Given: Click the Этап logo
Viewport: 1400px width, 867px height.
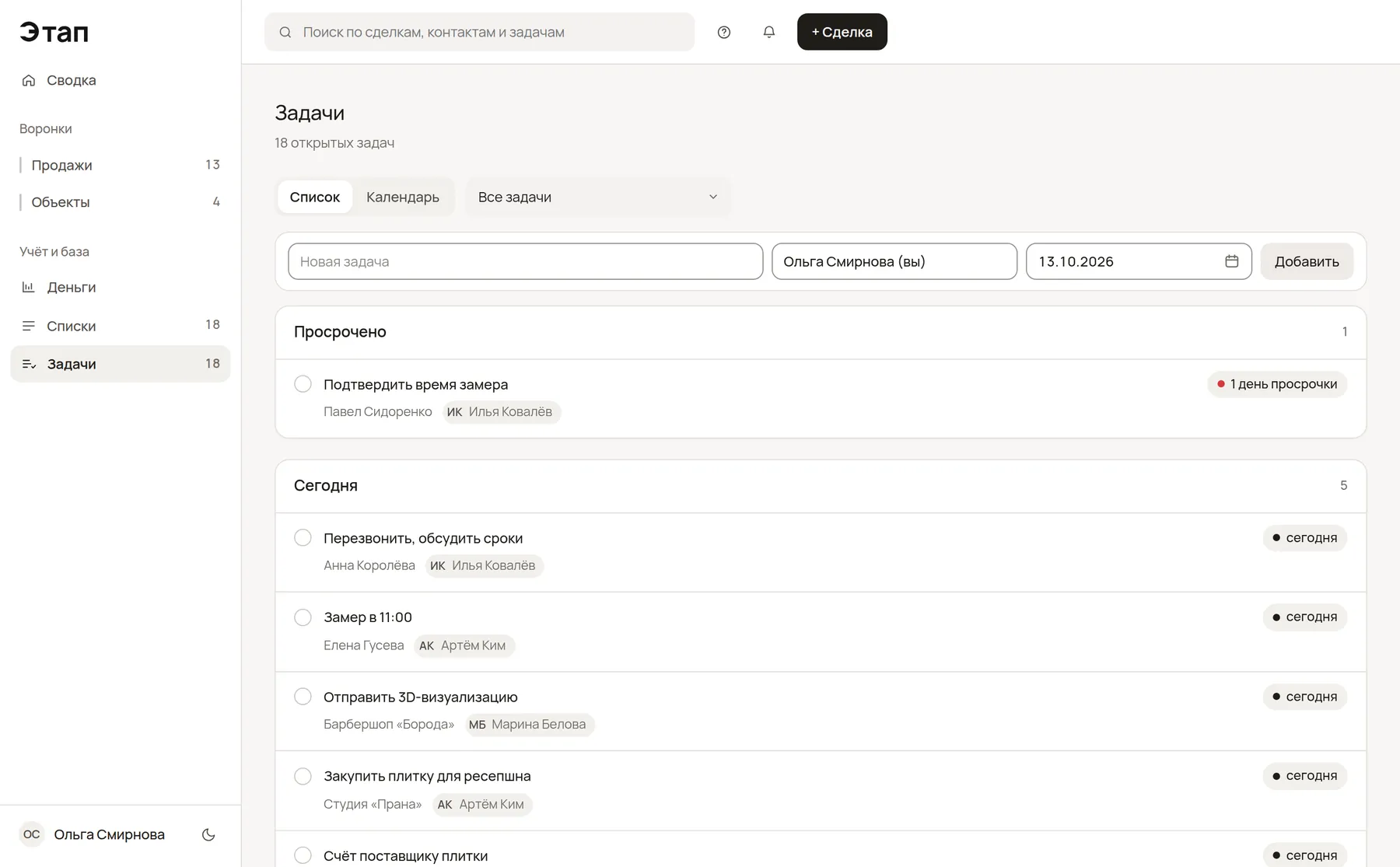Looking at the screenshot, I should (x=54, y=32).
